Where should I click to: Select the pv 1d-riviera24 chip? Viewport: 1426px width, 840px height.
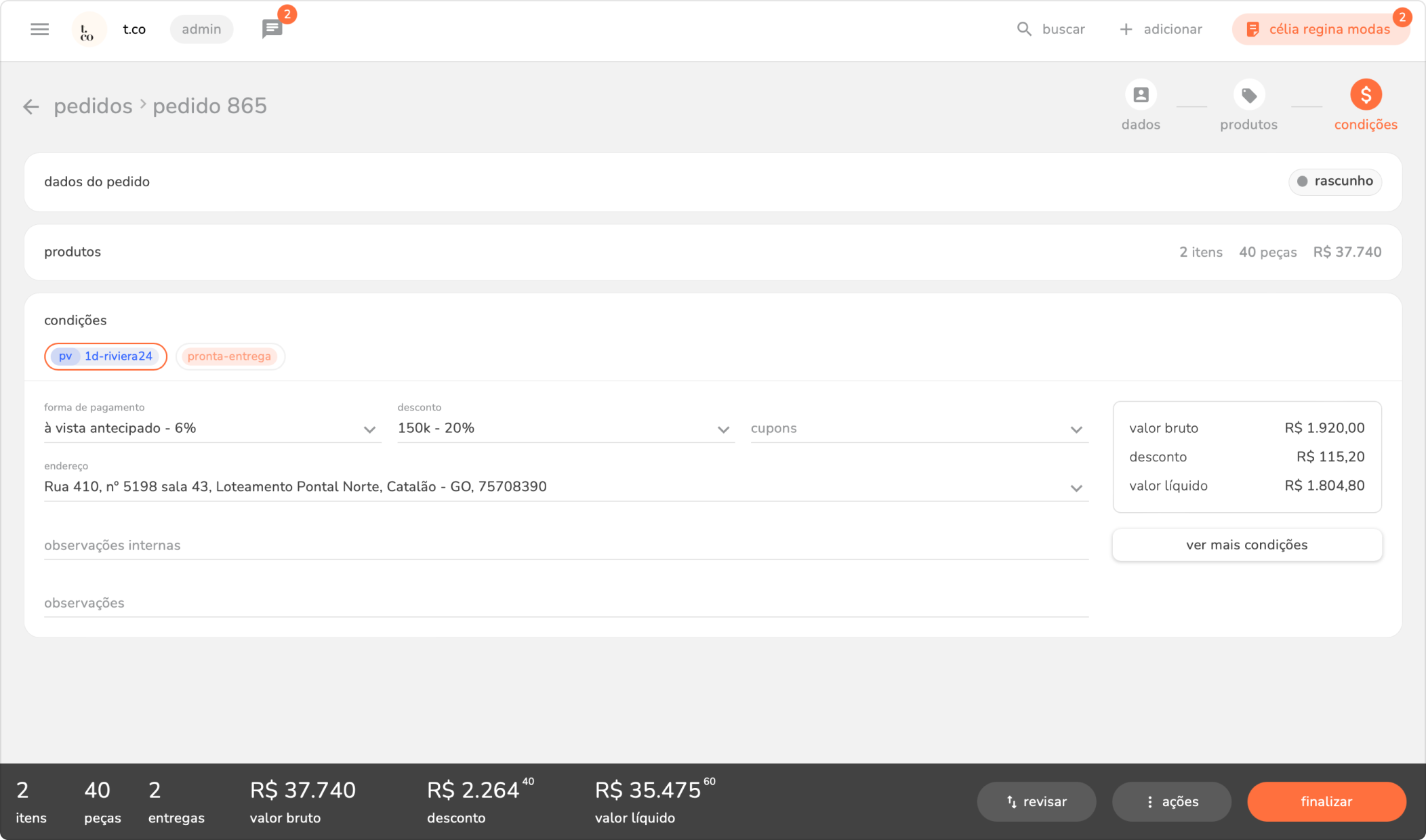click(x=106, y=356)
